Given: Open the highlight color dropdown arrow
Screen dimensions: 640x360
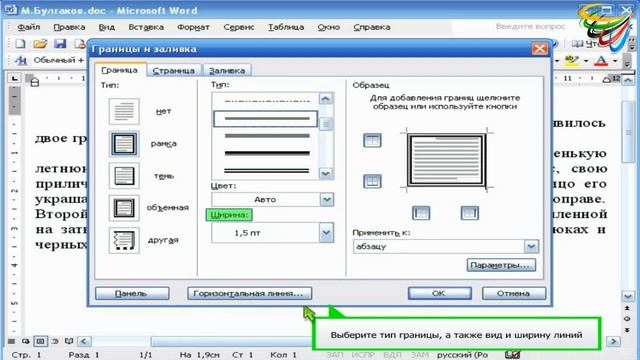Looking at the screenshot, I should (x=586, y=61).
